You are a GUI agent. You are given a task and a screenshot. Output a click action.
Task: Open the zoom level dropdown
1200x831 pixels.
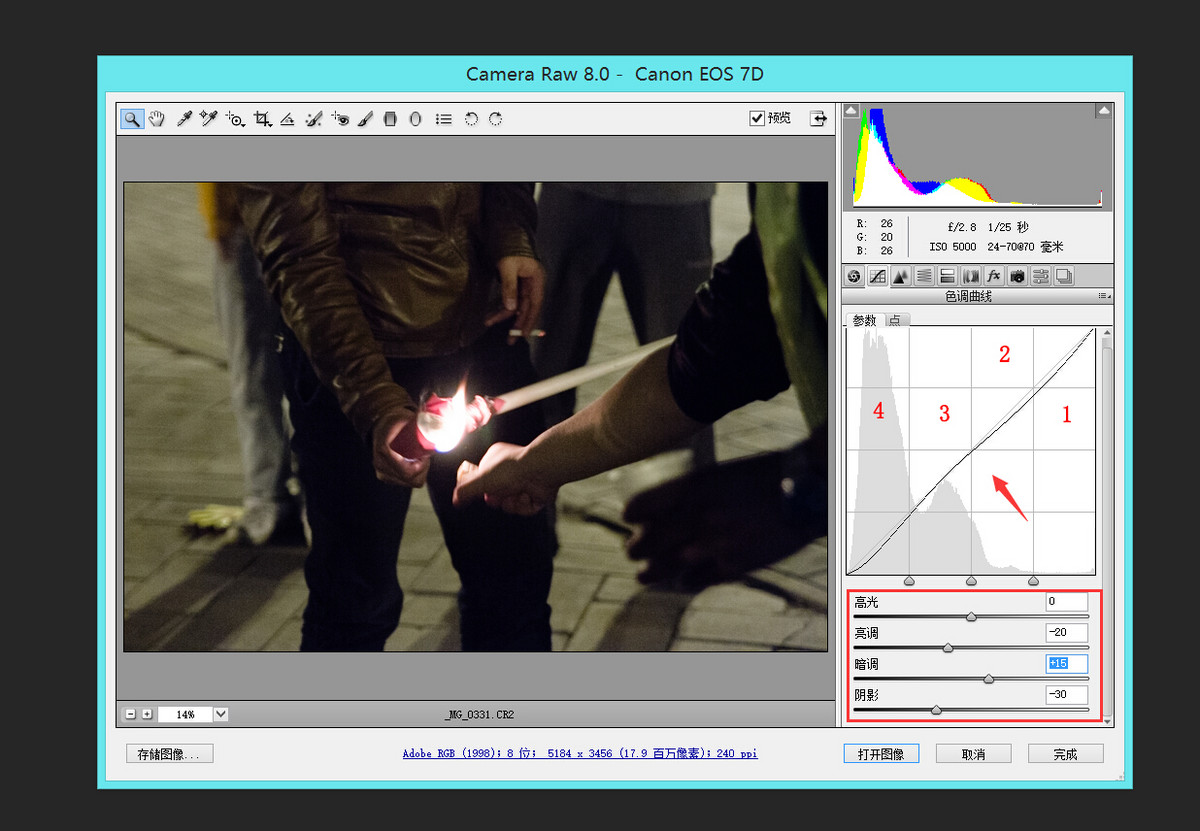pos(221,714)
